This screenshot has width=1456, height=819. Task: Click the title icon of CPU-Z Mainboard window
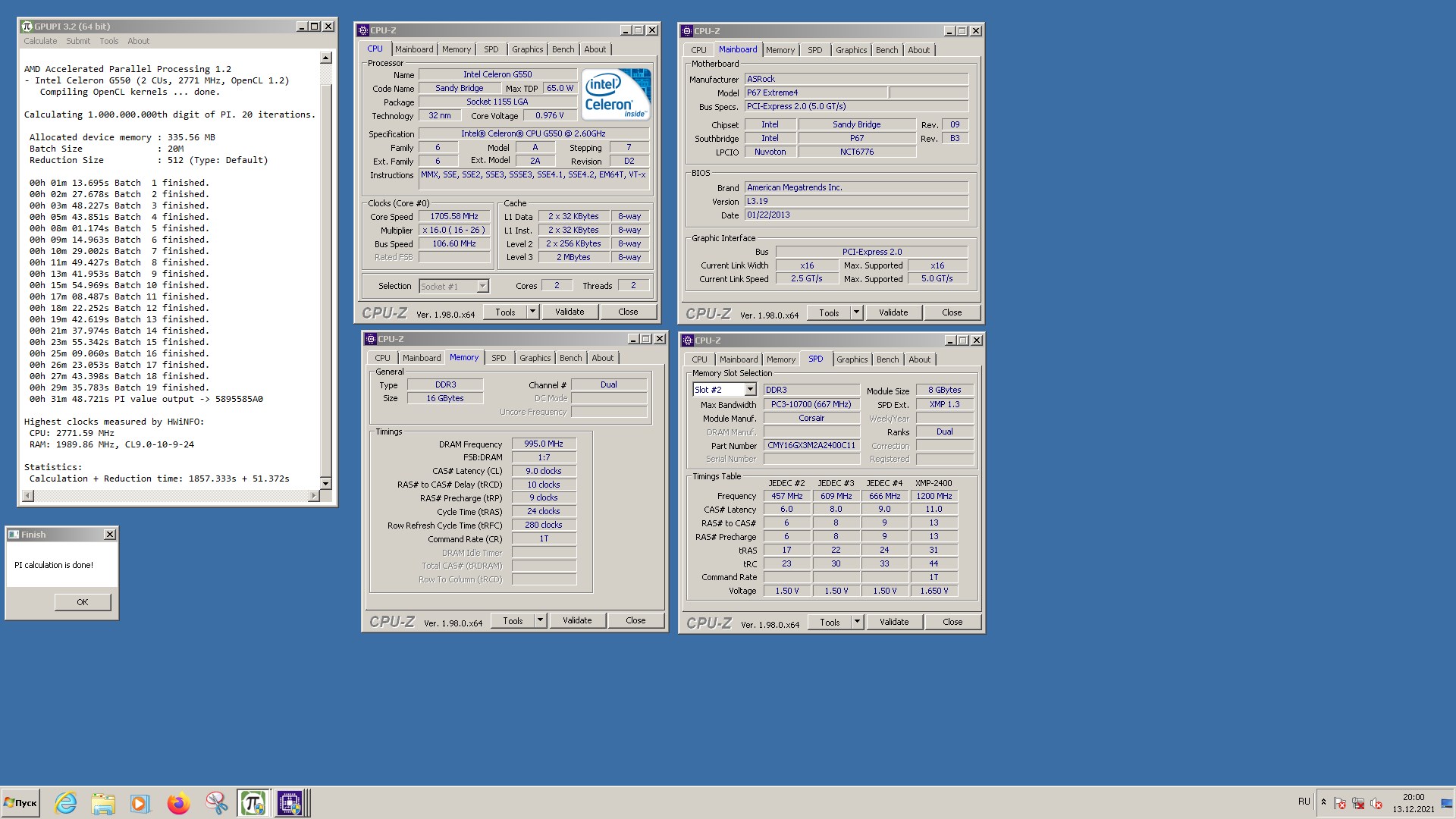[x=687, y=31]
